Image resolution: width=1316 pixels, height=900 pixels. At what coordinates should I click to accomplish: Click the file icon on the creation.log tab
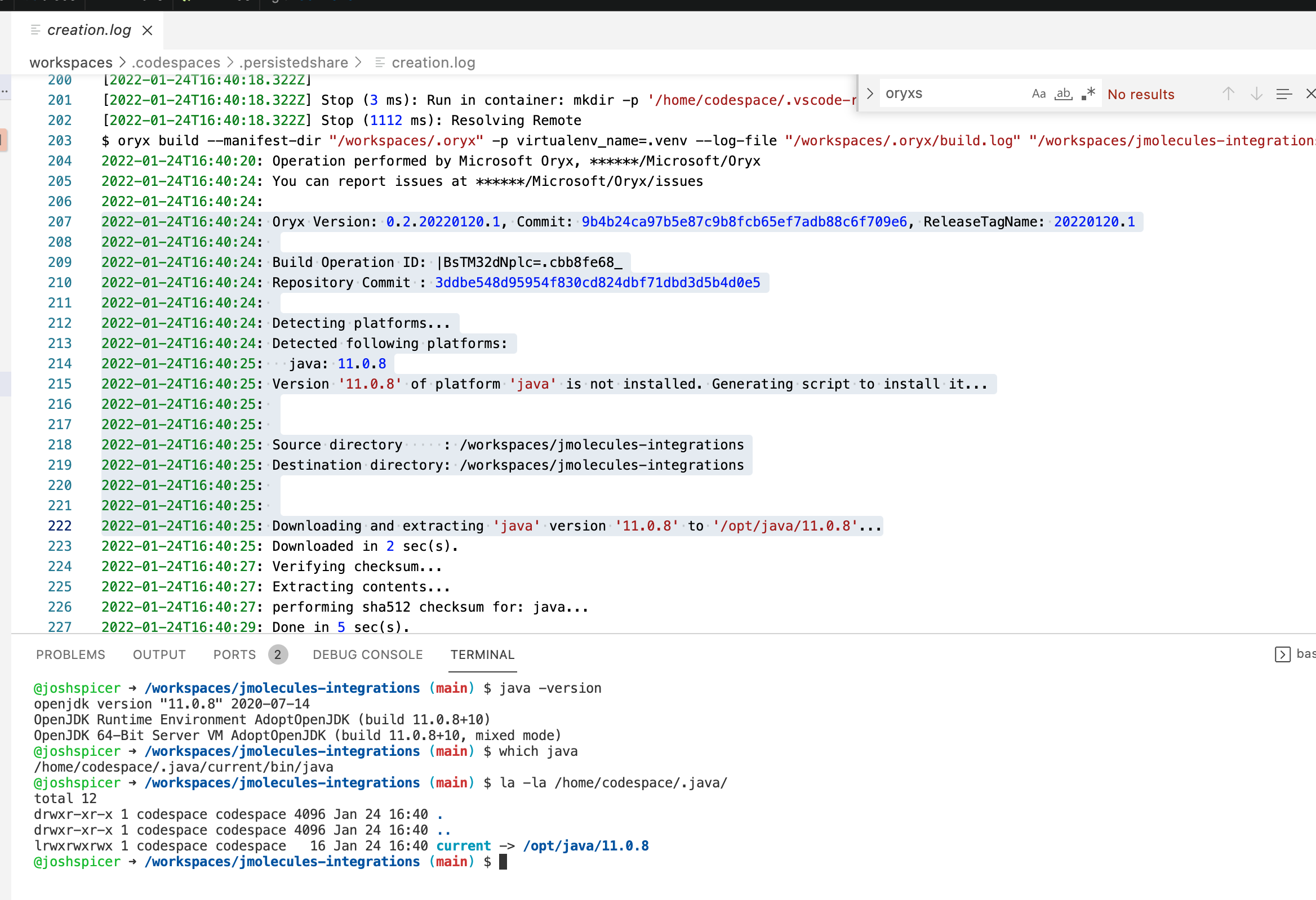35,29
